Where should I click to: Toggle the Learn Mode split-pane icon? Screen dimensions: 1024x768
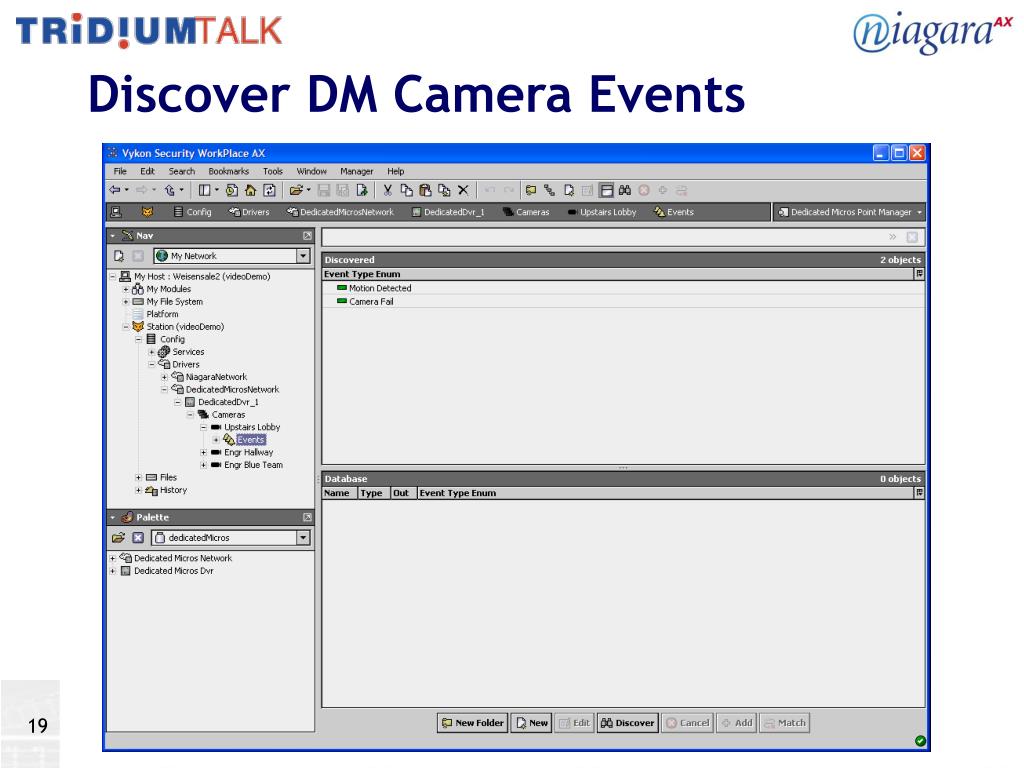point(607,190)
